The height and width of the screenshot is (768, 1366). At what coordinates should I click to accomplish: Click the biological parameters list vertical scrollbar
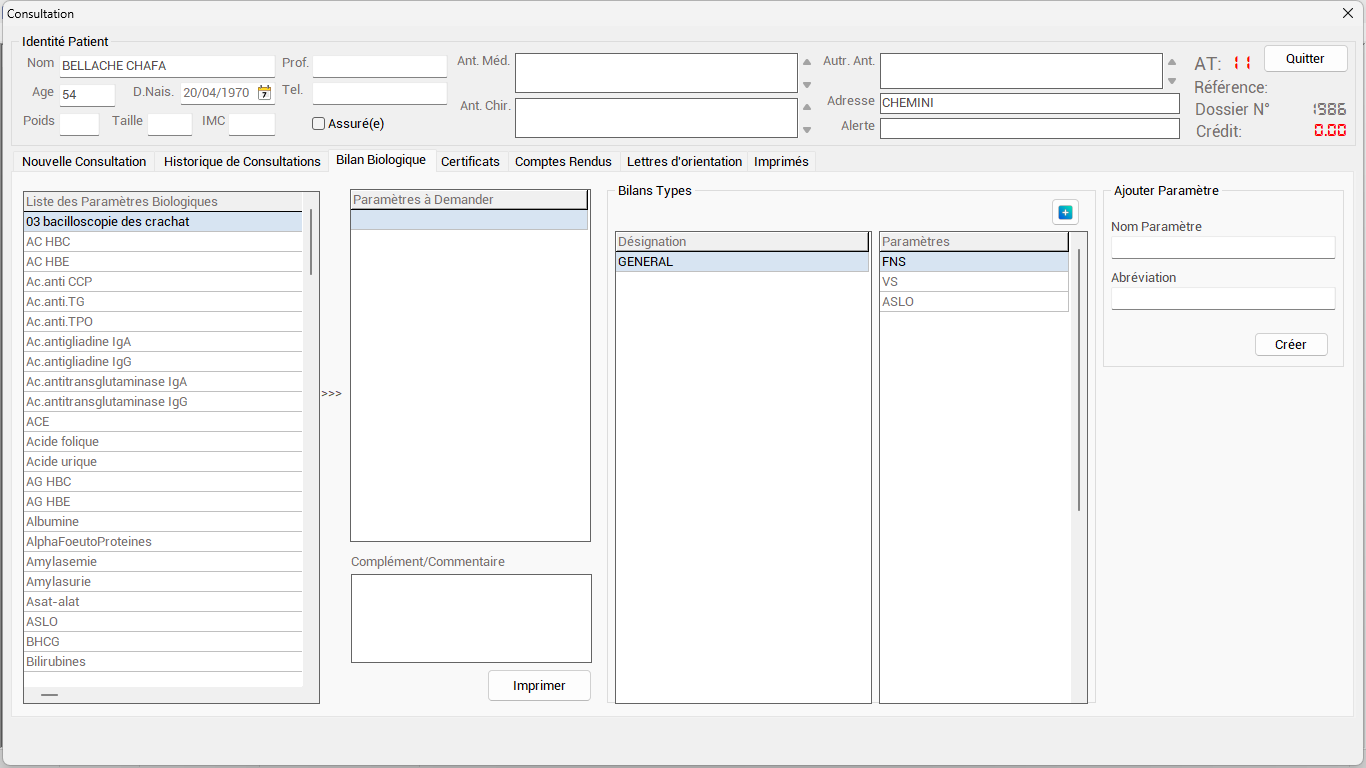tap(310, 241)
